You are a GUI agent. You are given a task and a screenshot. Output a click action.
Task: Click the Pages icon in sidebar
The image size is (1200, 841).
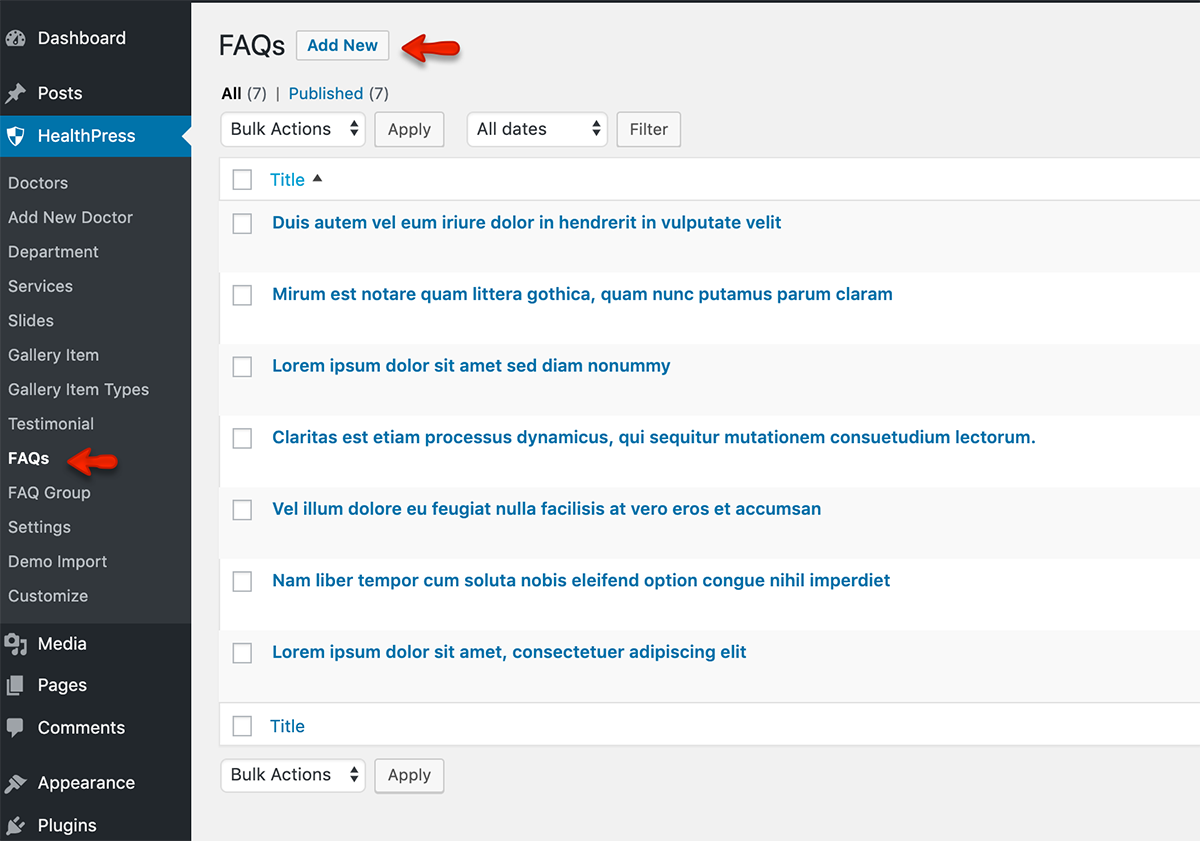15,686
